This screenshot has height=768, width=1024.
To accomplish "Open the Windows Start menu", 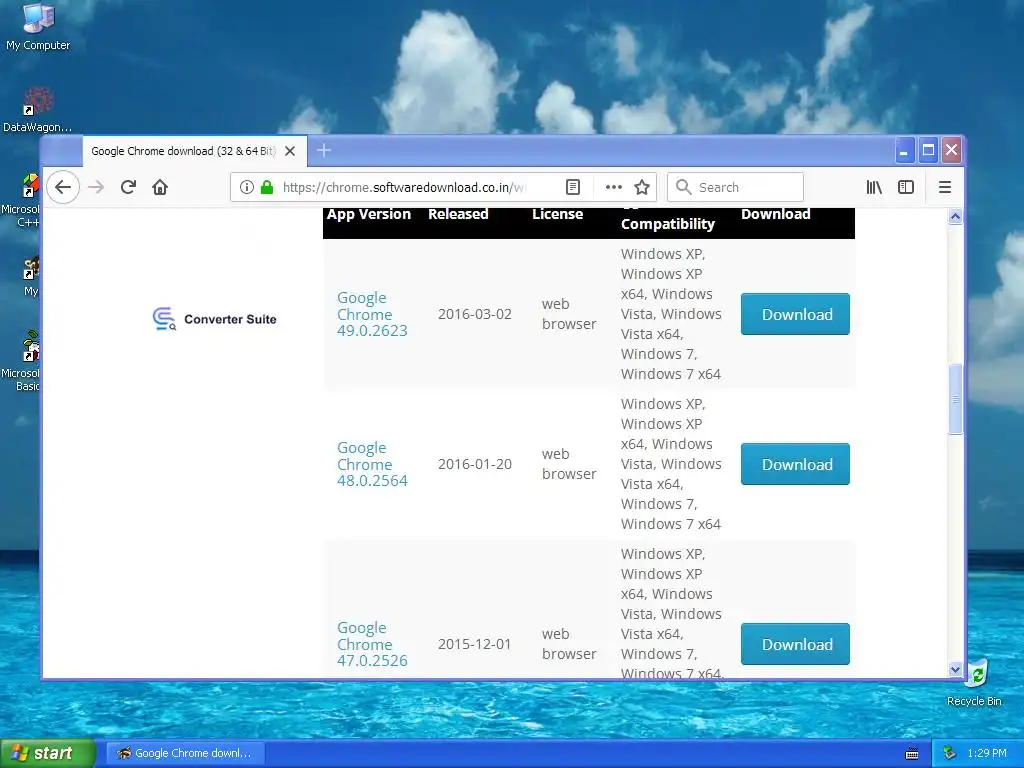I will [47, 753].
